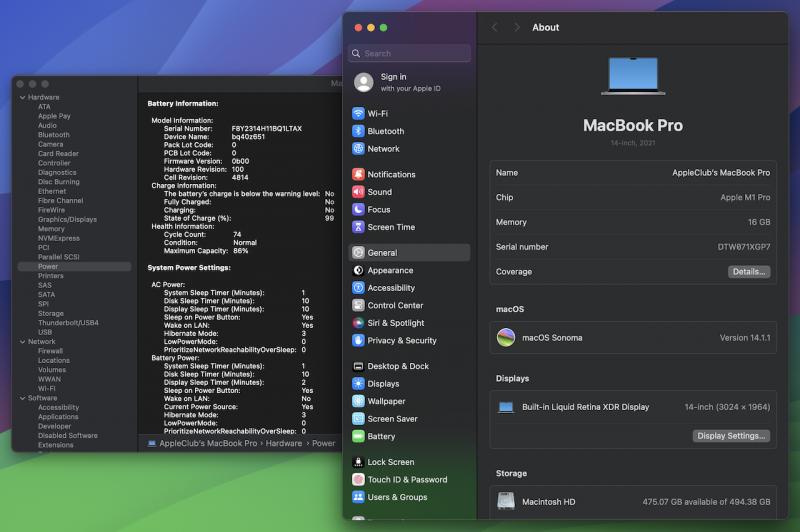The width and height of the screenshot is (800, 532).
Task: Open Accessibility icon in sidebar
Action: 358,288
